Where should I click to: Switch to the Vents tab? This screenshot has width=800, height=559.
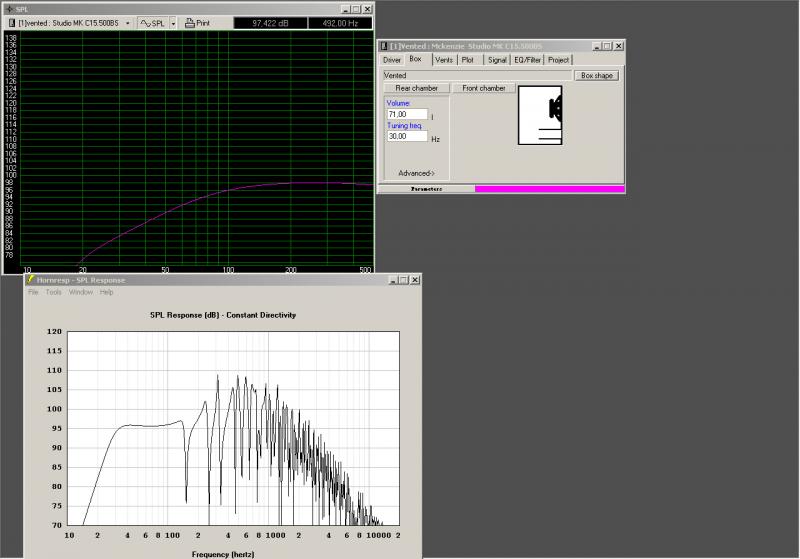(444, 60)
